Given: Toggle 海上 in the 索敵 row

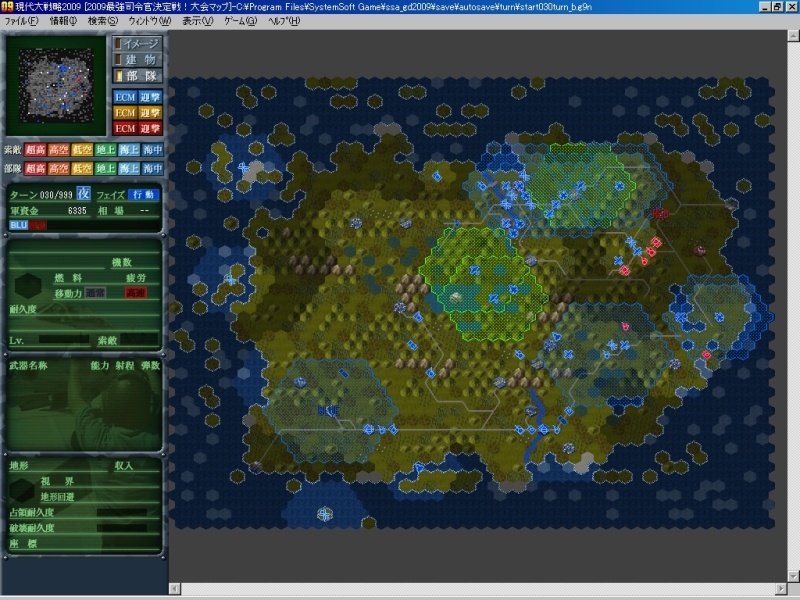Looking at the screenshot, I should tap(129, 149).
